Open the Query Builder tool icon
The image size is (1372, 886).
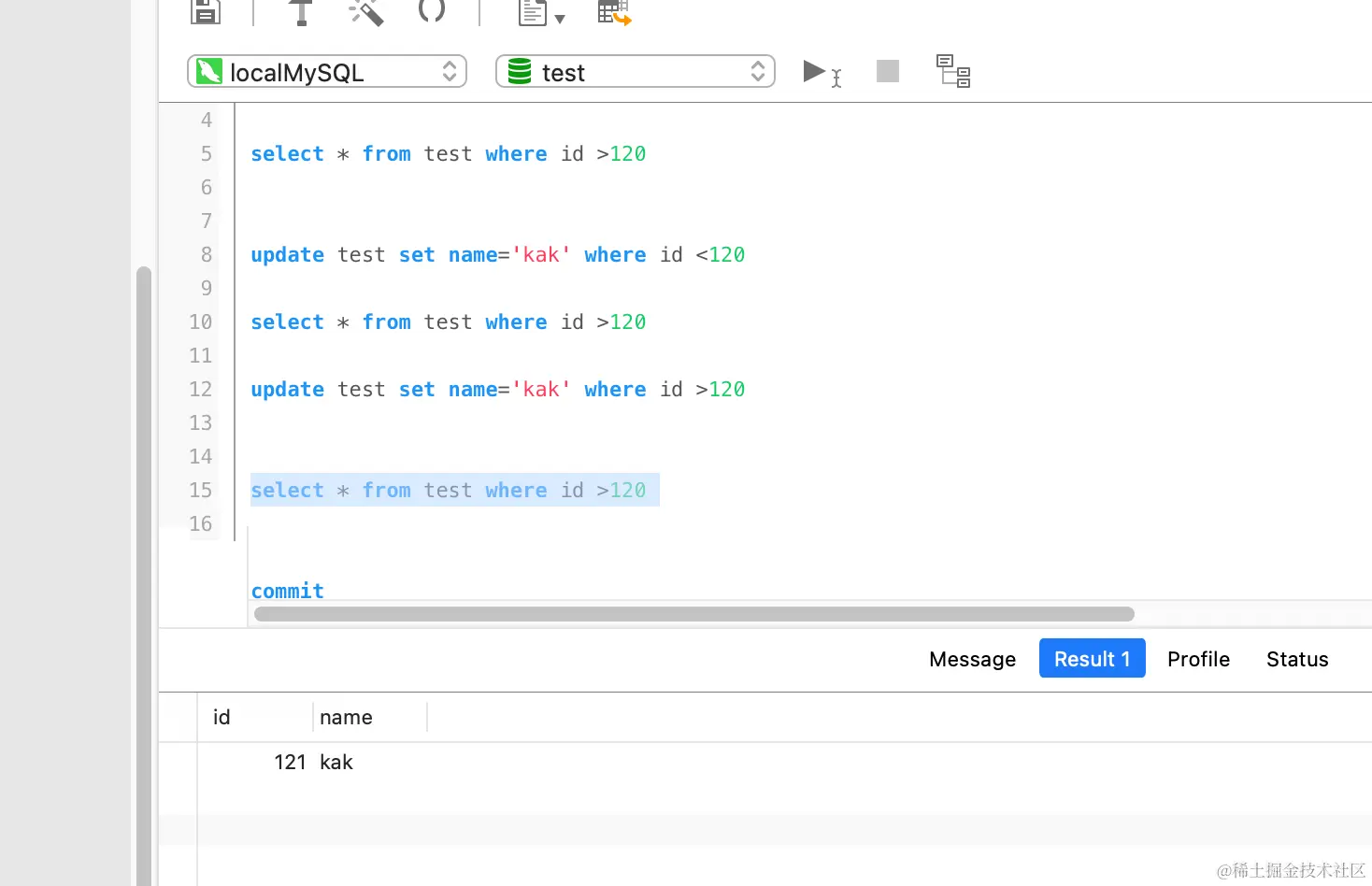click(x=300, y=12)
